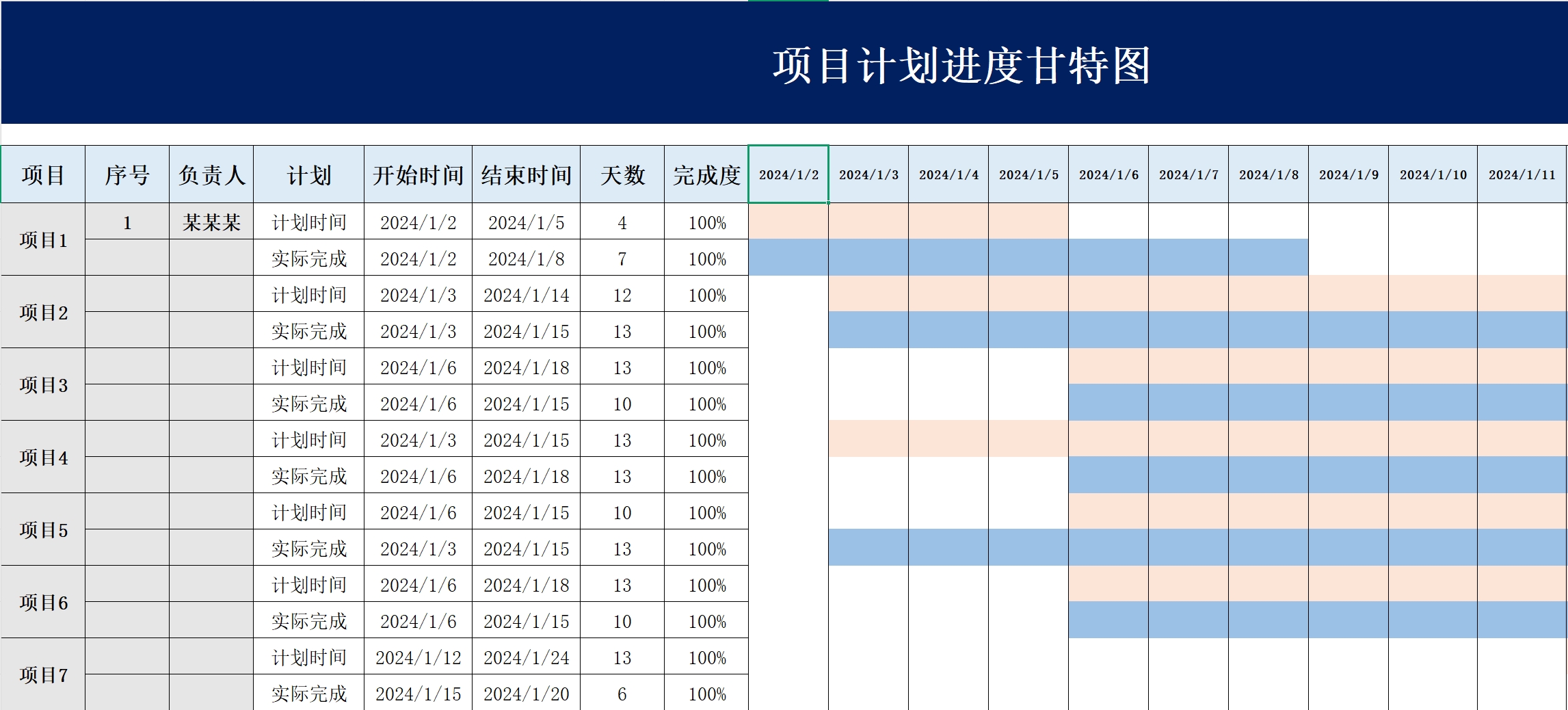Image resolution: width=1568 pixels, height=710 pixels.
Task: Select the 天数 column header
Action: point(622,174)
